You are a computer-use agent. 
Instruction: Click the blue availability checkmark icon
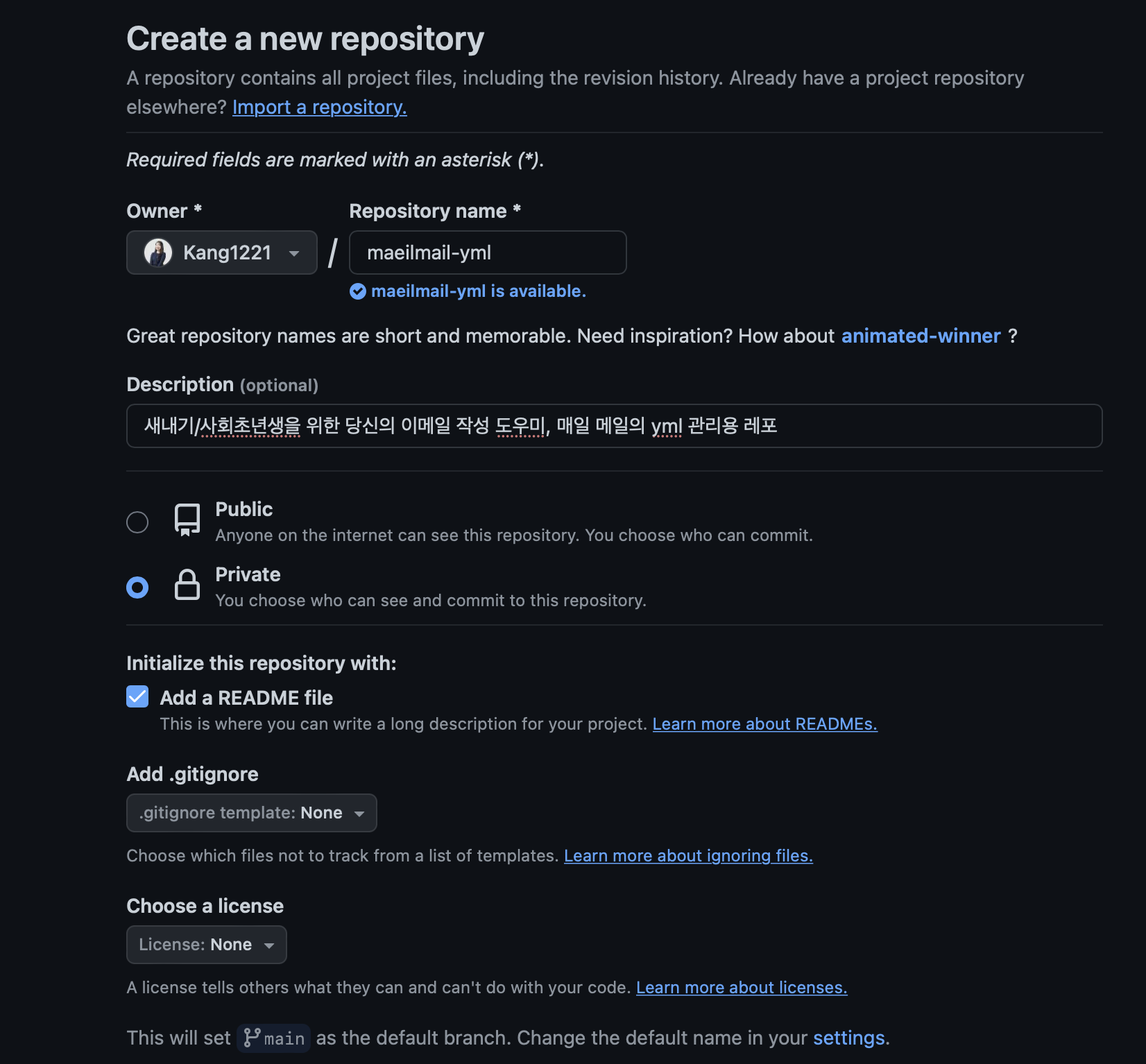(358, 291)
